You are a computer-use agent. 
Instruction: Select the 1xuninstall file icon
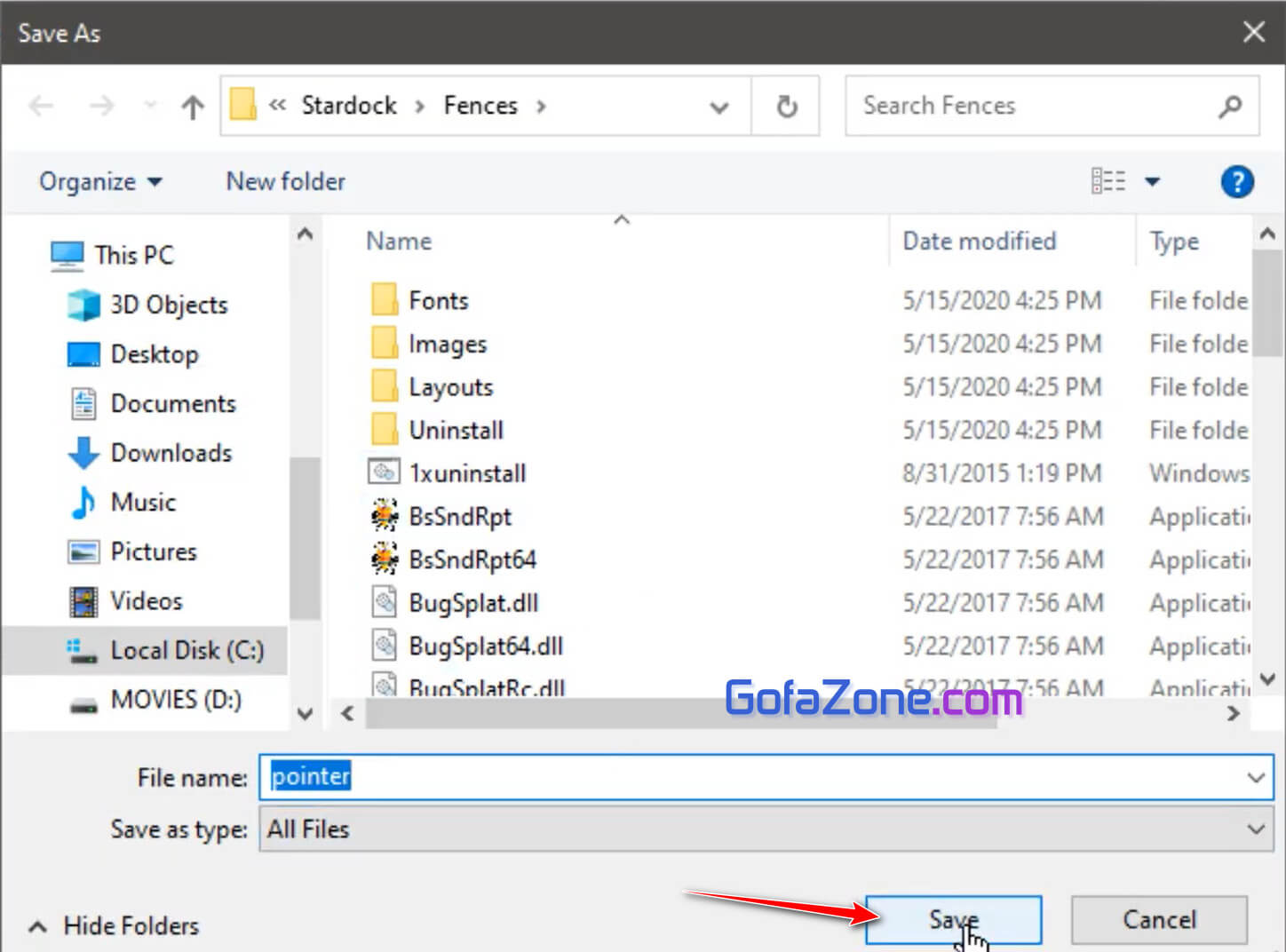pos(385,472)
